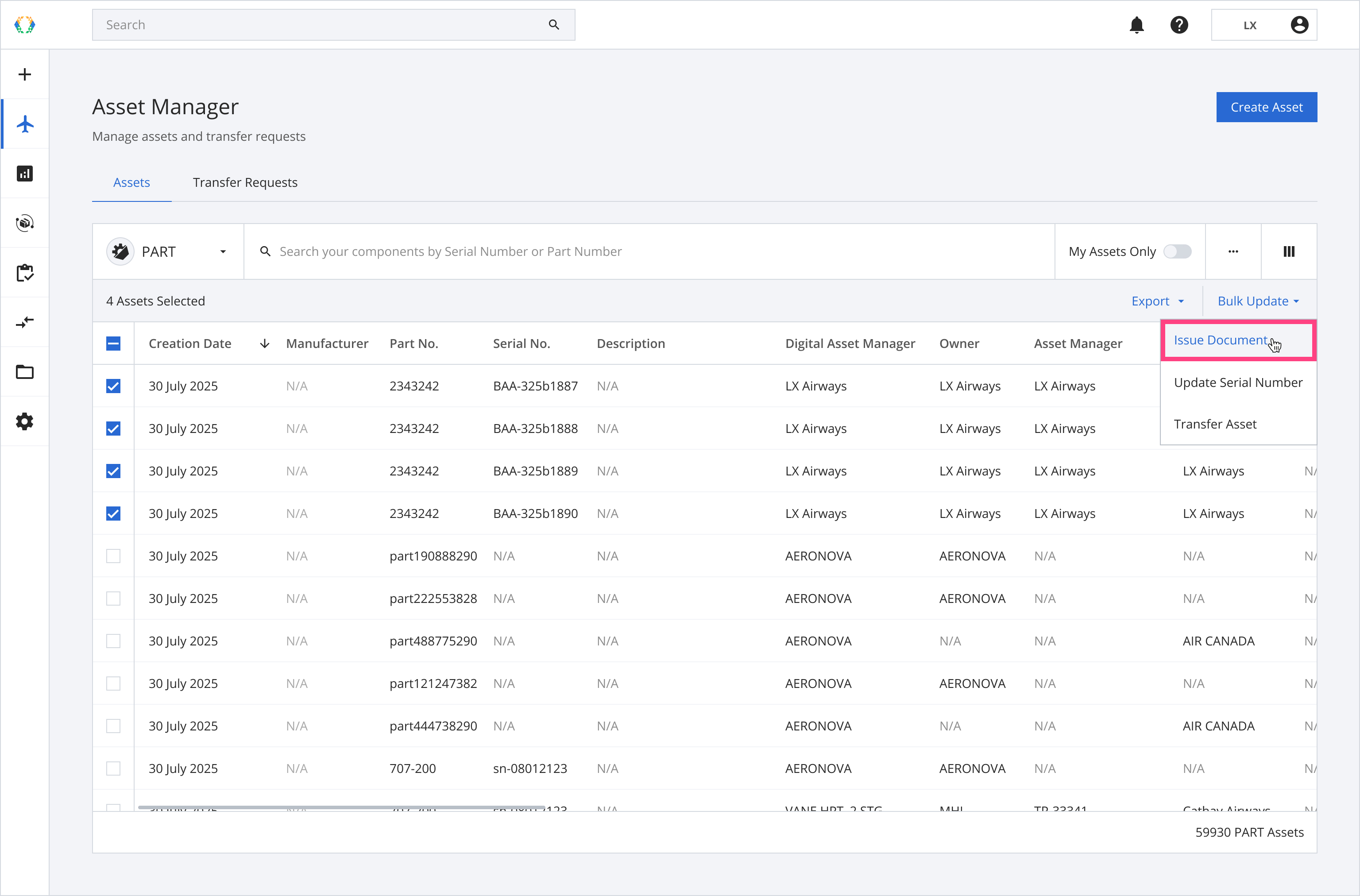Toggle My Assets Only switch
The height and width of the screenshot is (896, 1360).
(x=1177, y=251)
